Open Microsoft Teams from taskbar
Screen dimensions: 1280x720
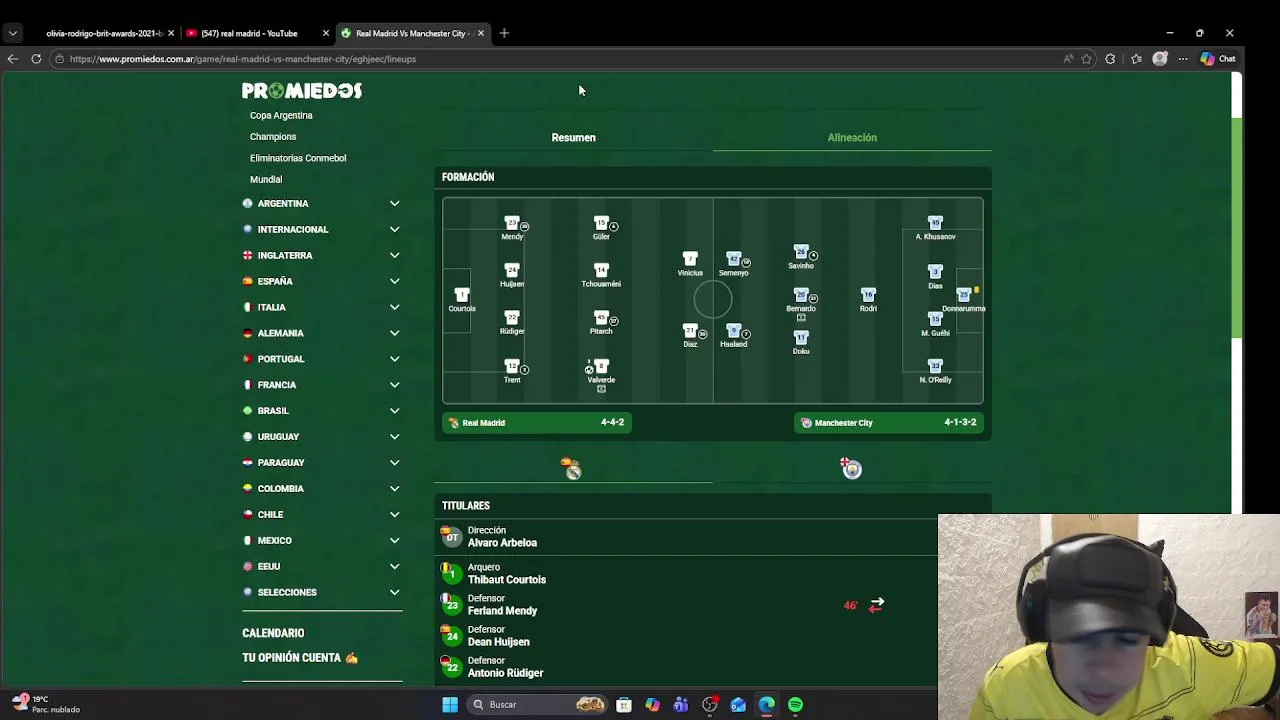pyautogui.click(x=681, y=705)
